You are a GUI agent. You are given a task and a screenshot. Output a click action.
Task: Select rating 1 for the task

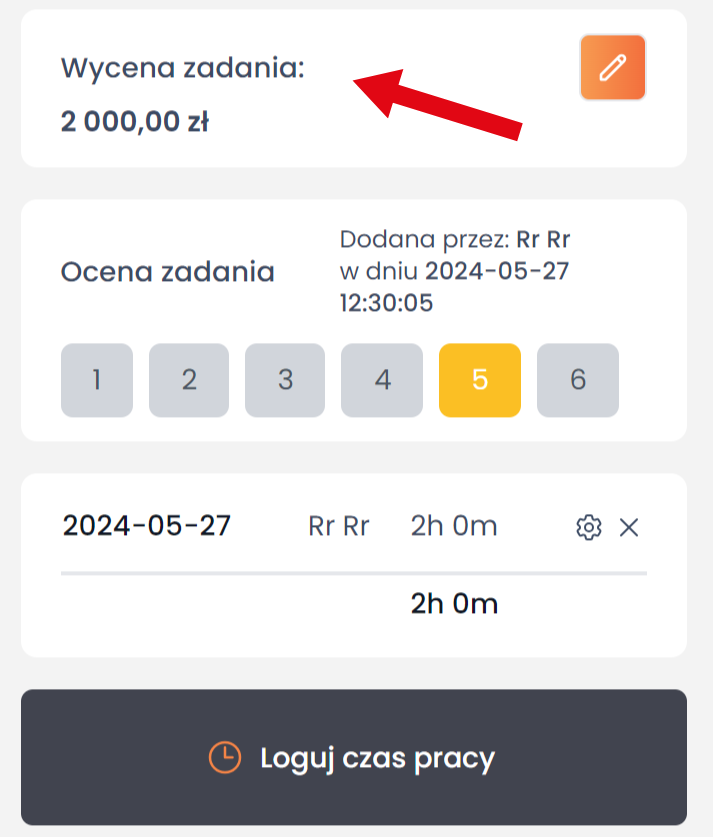point(97,380)
